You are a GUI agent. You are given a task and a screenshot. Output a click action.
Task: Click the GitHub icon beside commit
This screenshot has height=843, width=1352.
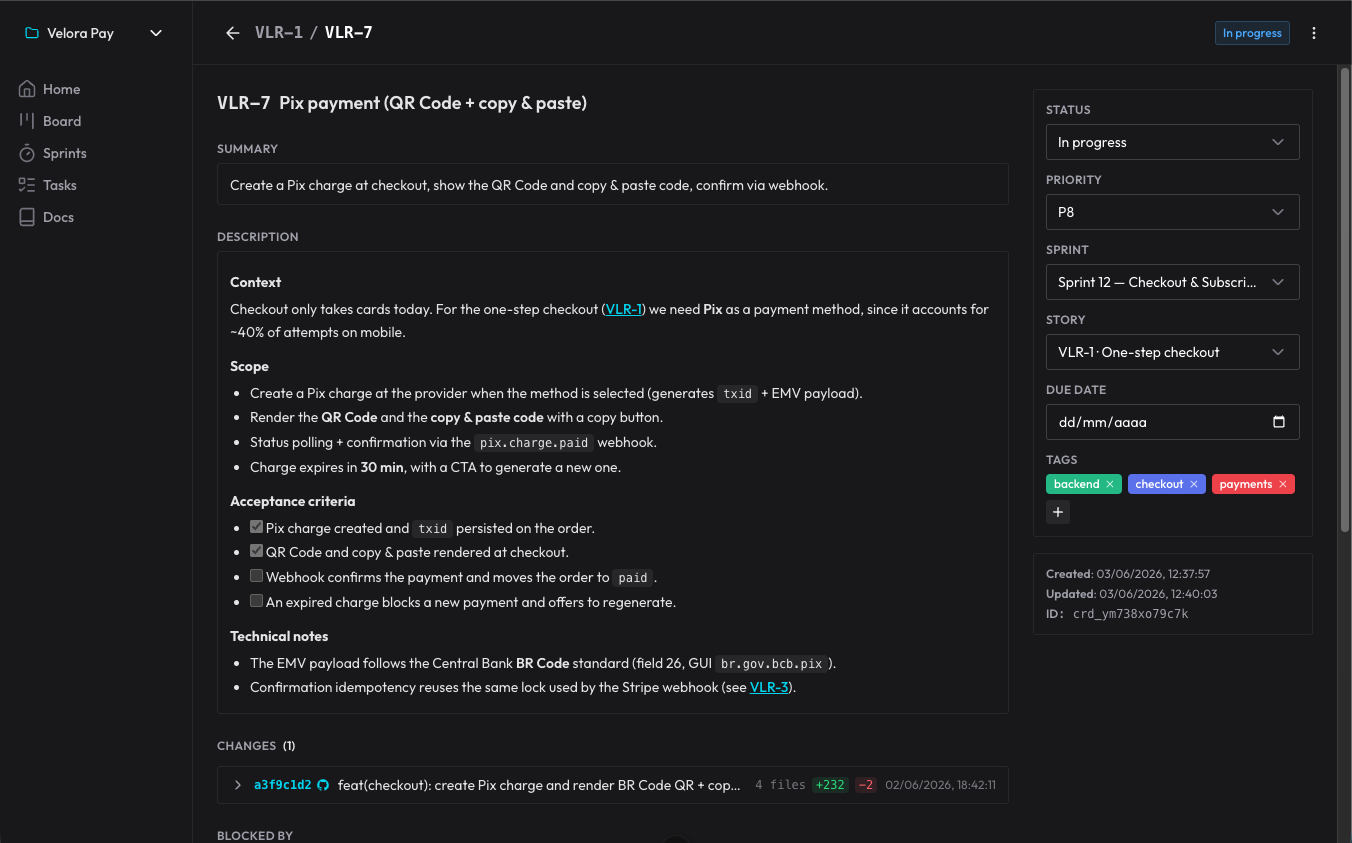click(x=323, y=785)
